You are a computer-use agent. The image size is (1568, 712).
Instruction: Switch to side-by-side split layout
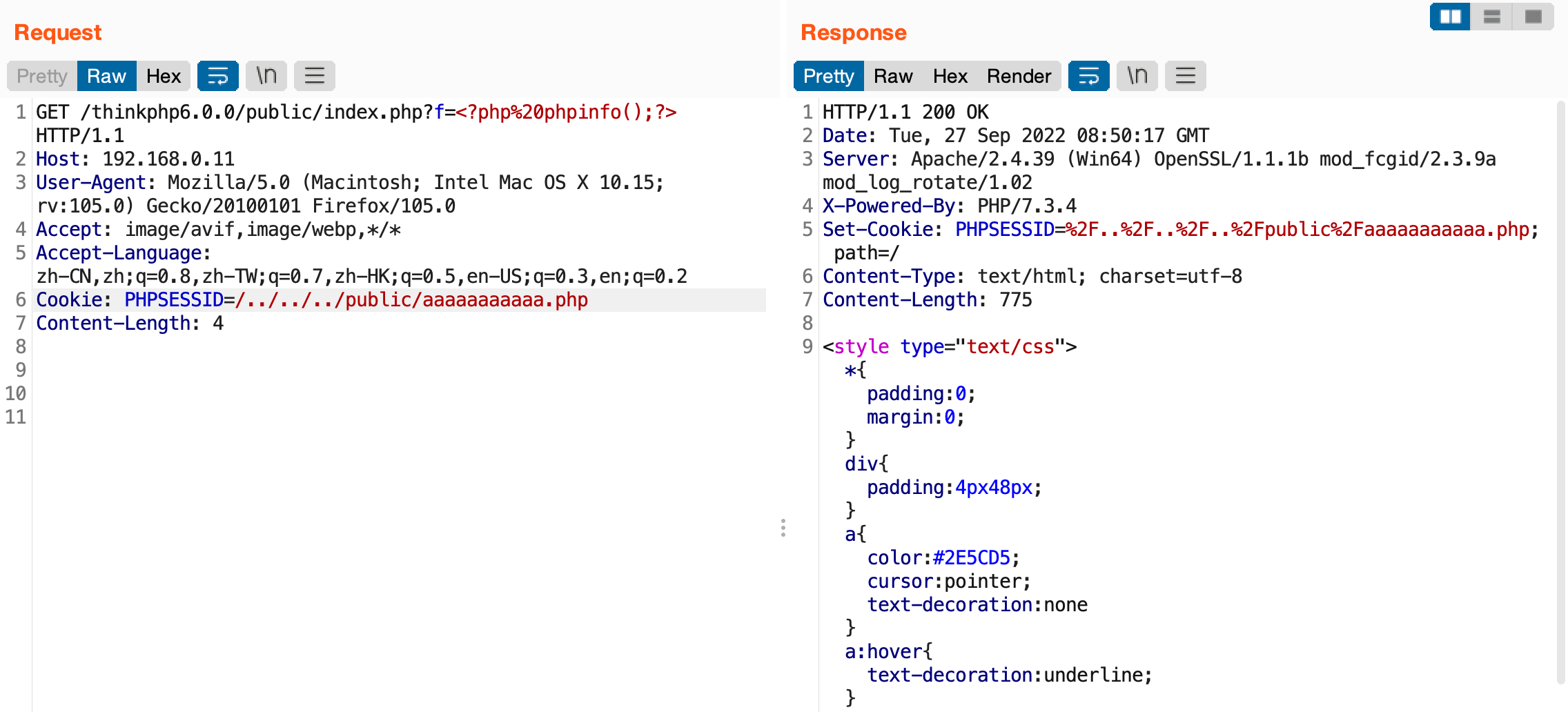[1450, 17]
